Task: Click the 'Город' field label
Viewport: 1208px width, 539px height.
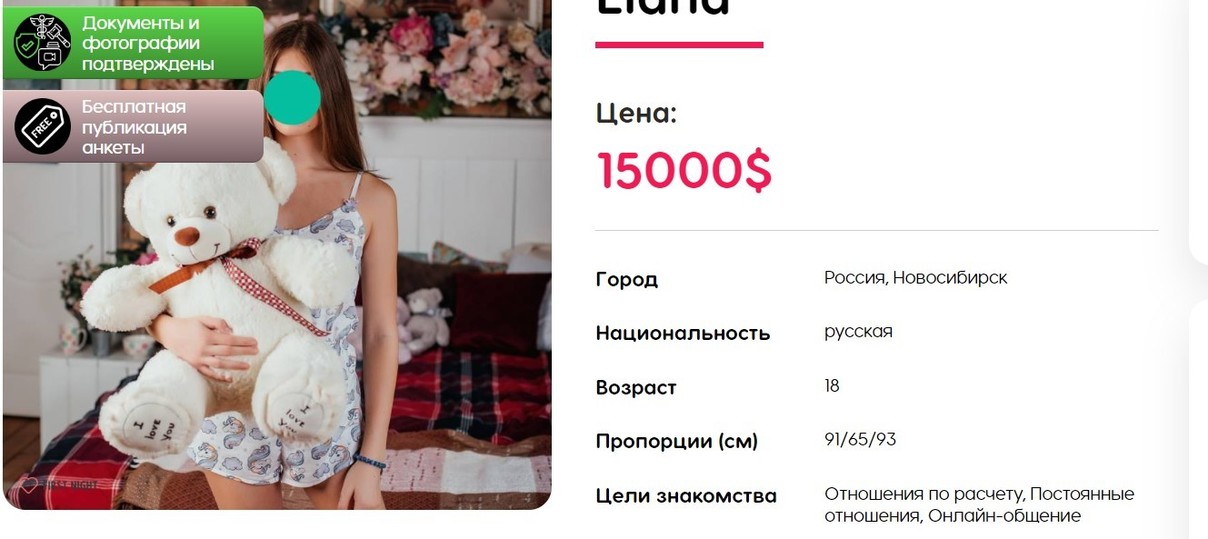Action: coord(627,279)
